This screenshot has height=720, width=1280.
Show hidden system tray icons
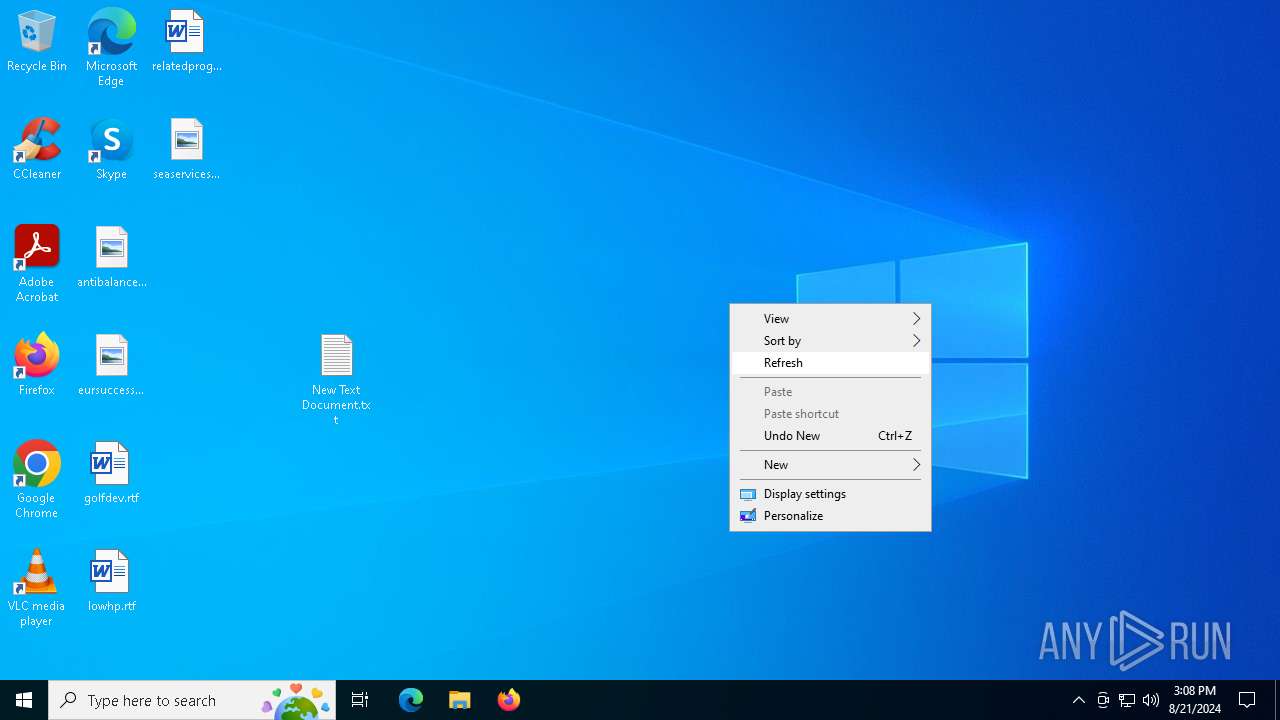(x=1079, y=700)
